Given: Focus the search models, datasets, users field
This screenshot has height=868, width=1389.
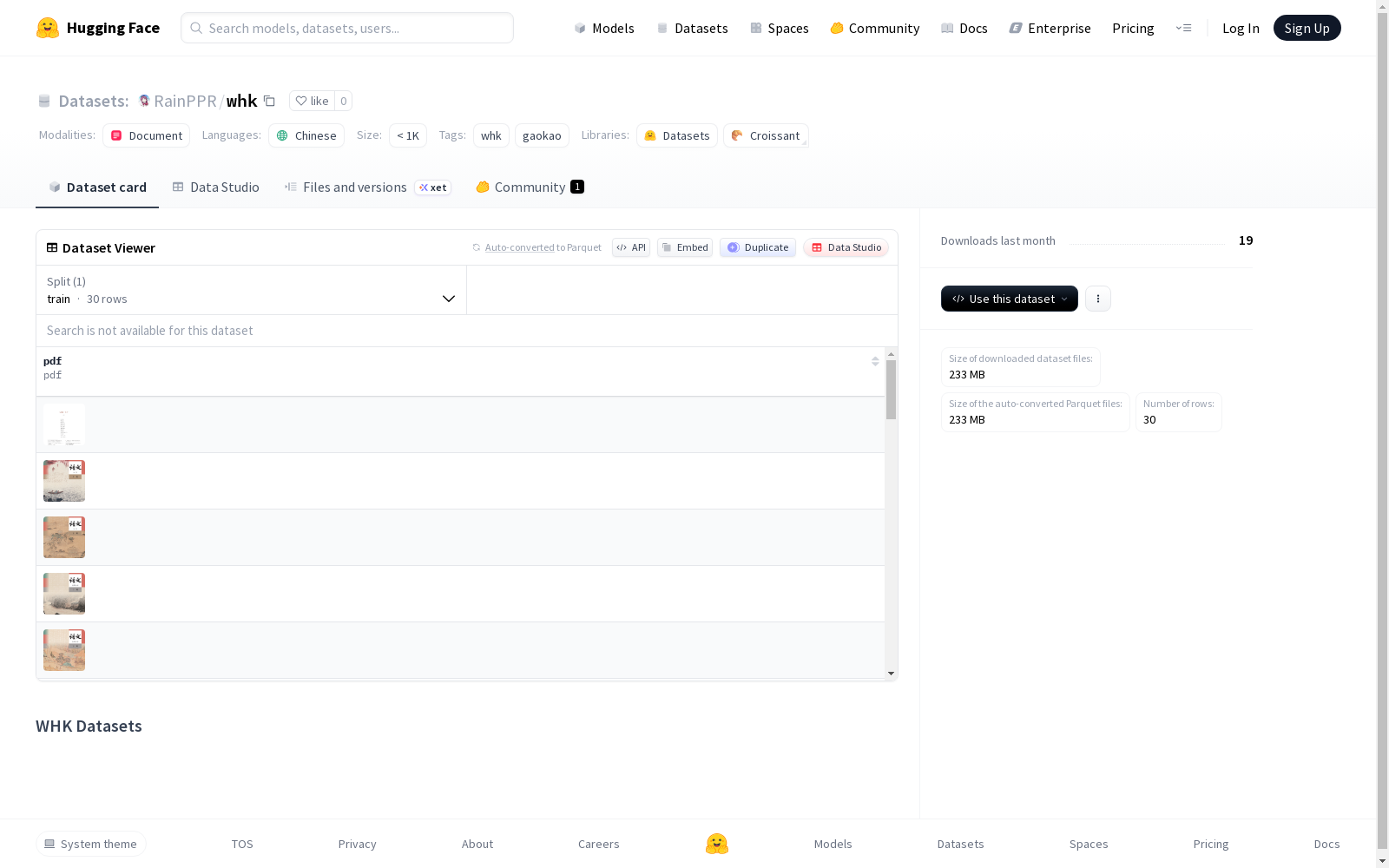Looking at the screenshot, I should (x=347, y=28).
